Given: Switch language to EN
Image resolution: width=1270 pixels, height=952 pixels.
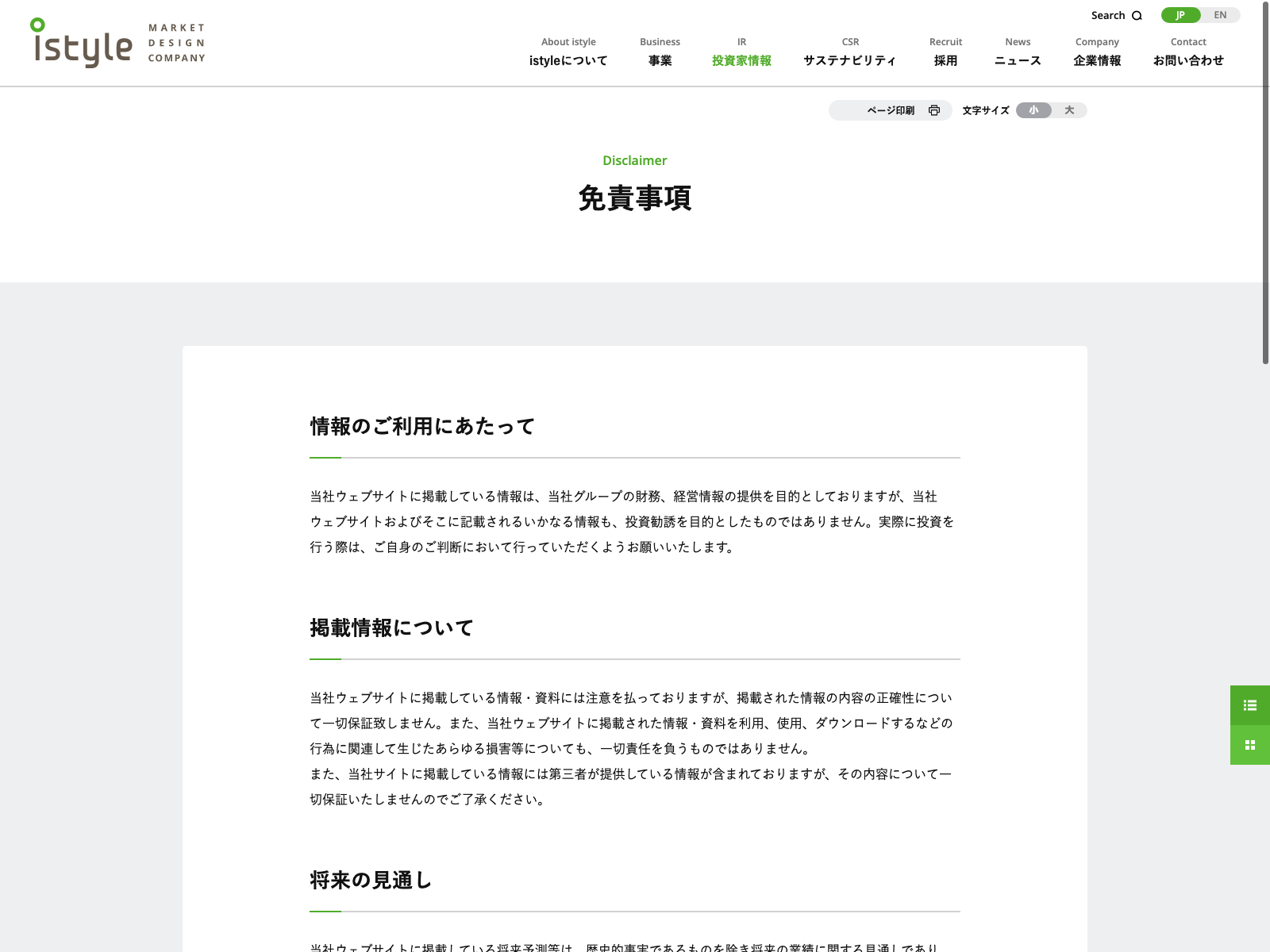Looking at the screenshot, I should tap(1220, 15).
